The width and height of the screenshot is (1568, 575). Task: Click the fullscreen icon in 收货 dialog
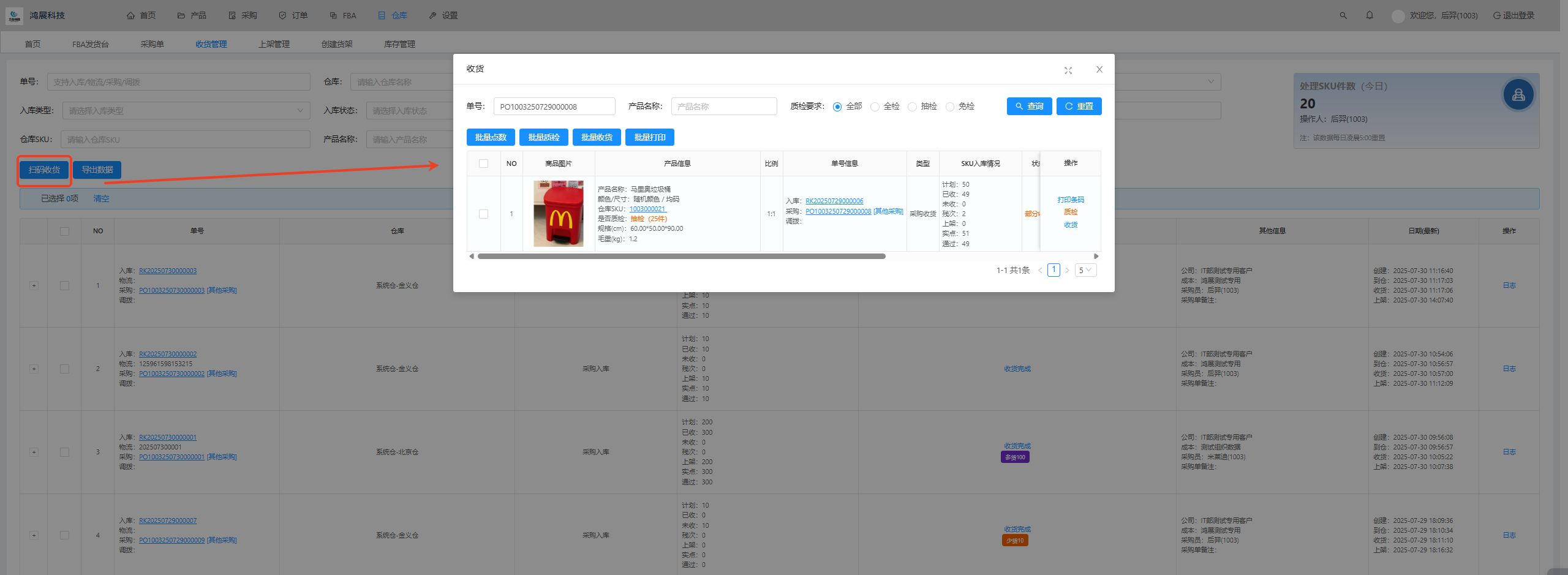[x=1068, y=70]
